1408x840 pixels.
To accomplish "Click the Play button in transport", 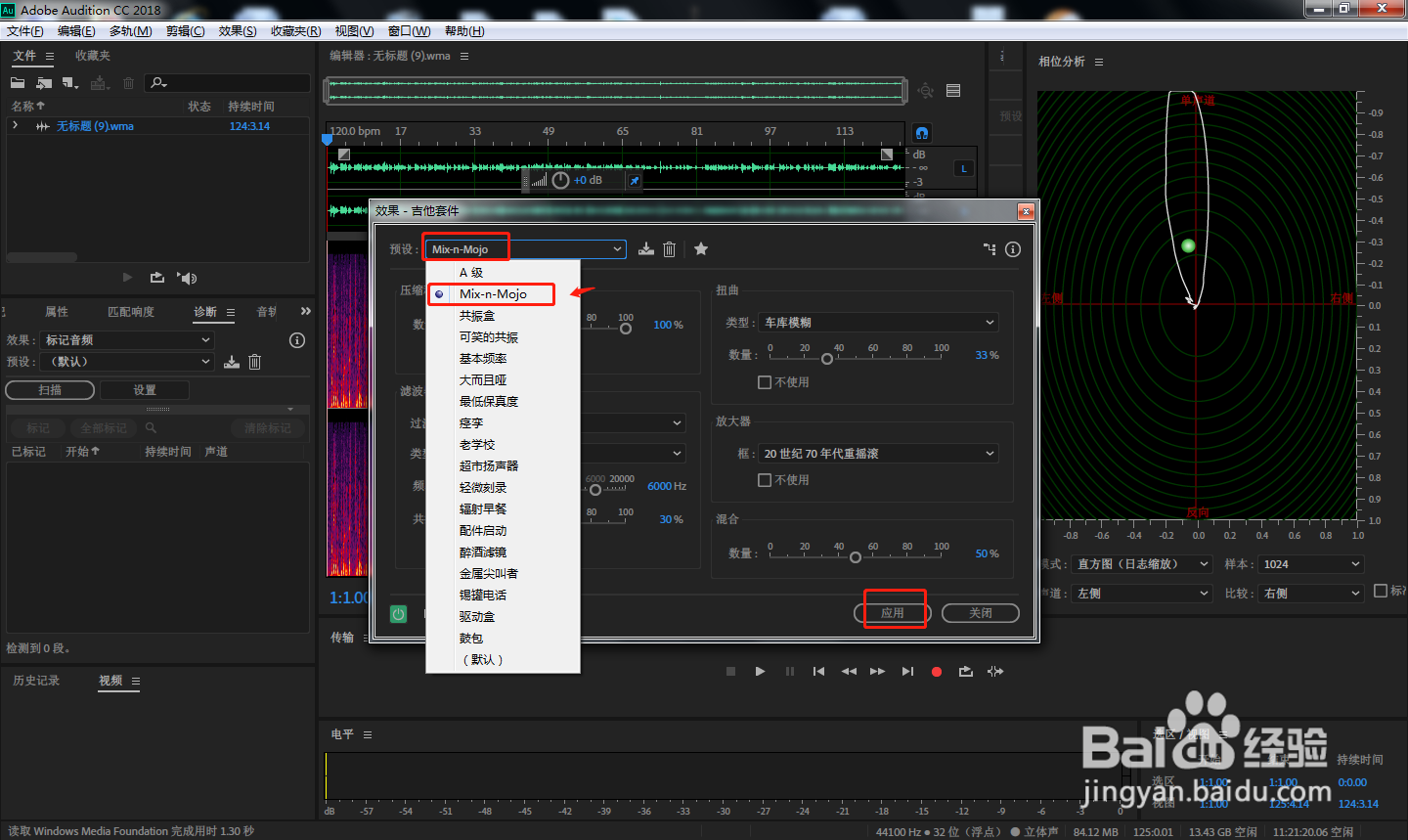I will [760, 672].
